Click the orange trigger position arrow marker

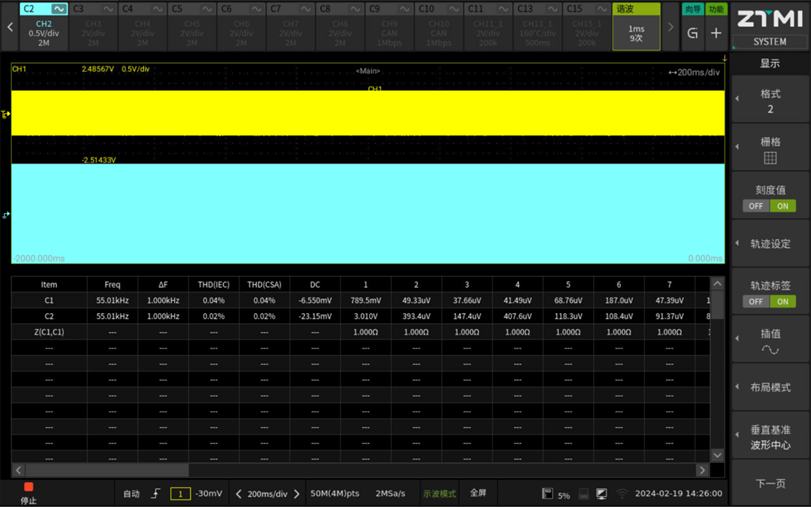coord(725,58)
